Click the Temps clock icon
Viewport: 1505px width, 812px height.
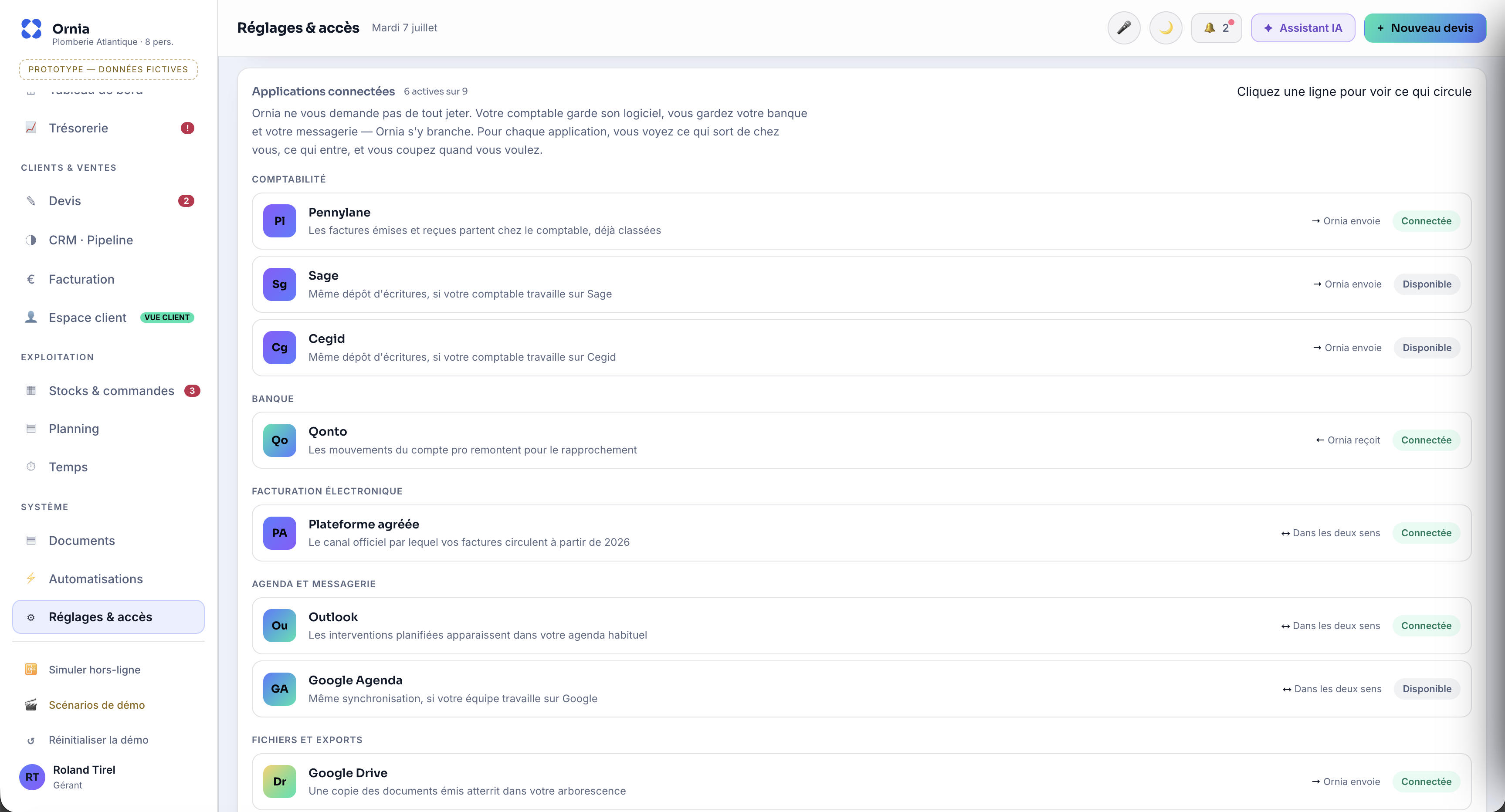(x=31, y=466)
